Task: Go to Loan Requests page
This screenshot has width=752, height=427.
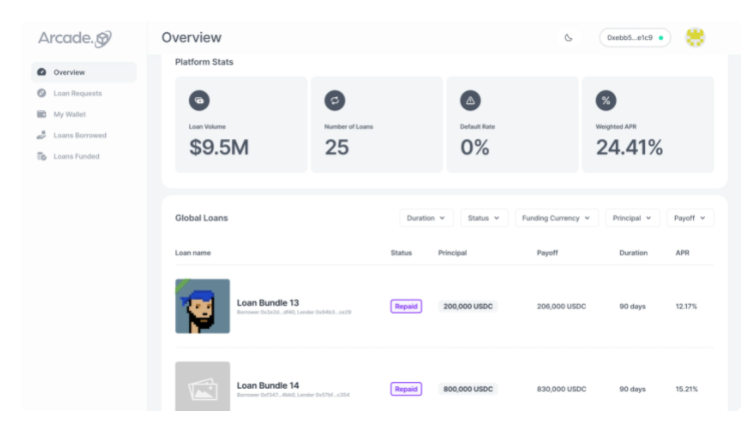Action: (78, 93)
